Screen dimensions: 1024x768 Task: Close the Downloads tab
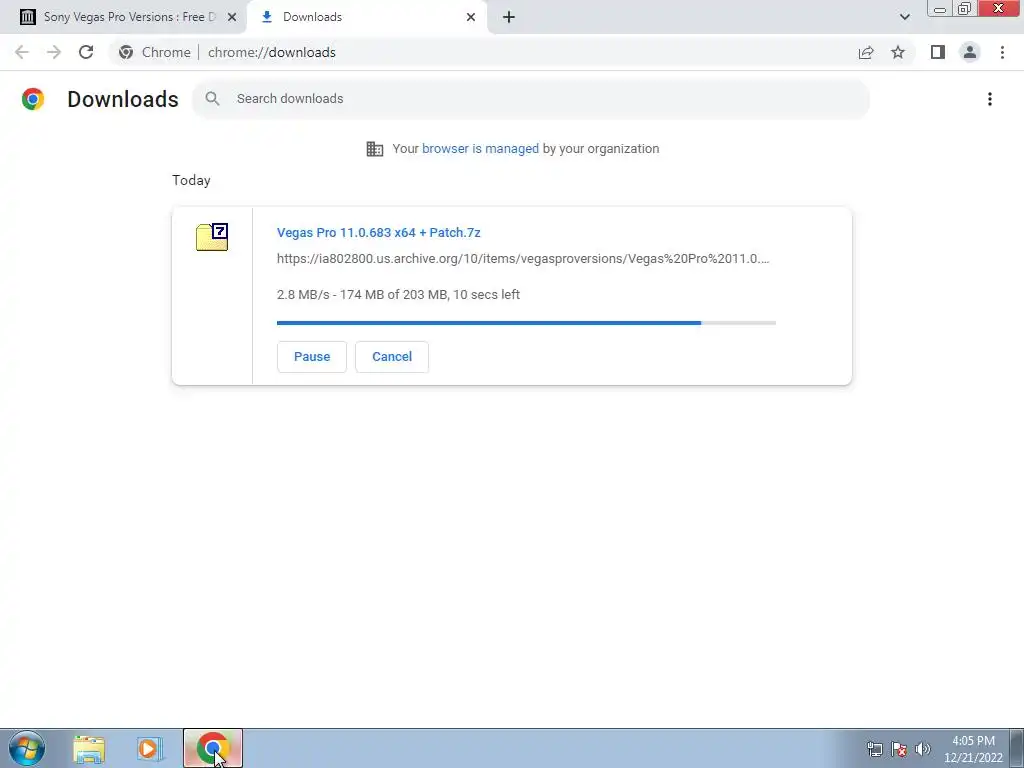pos(471,17)
